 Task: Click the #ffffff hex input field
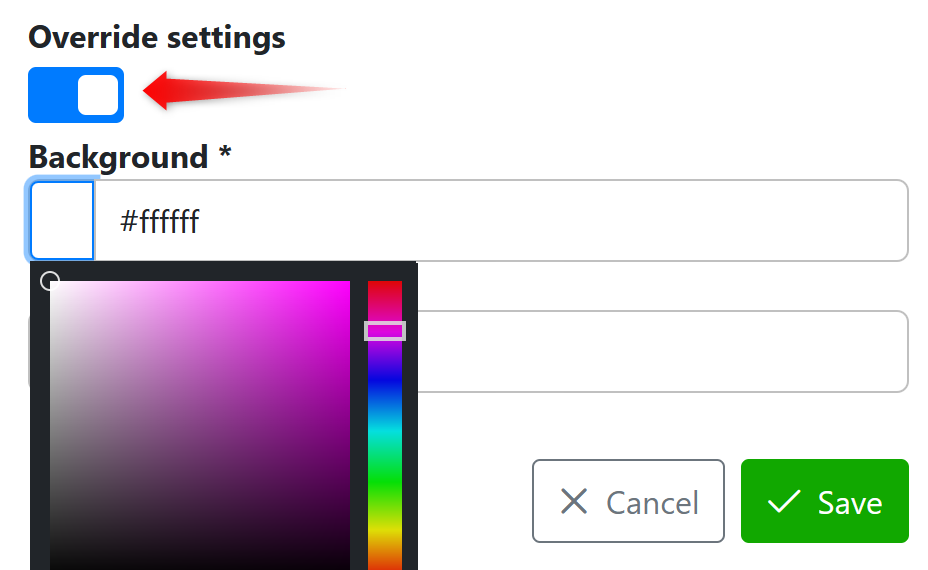500,221
